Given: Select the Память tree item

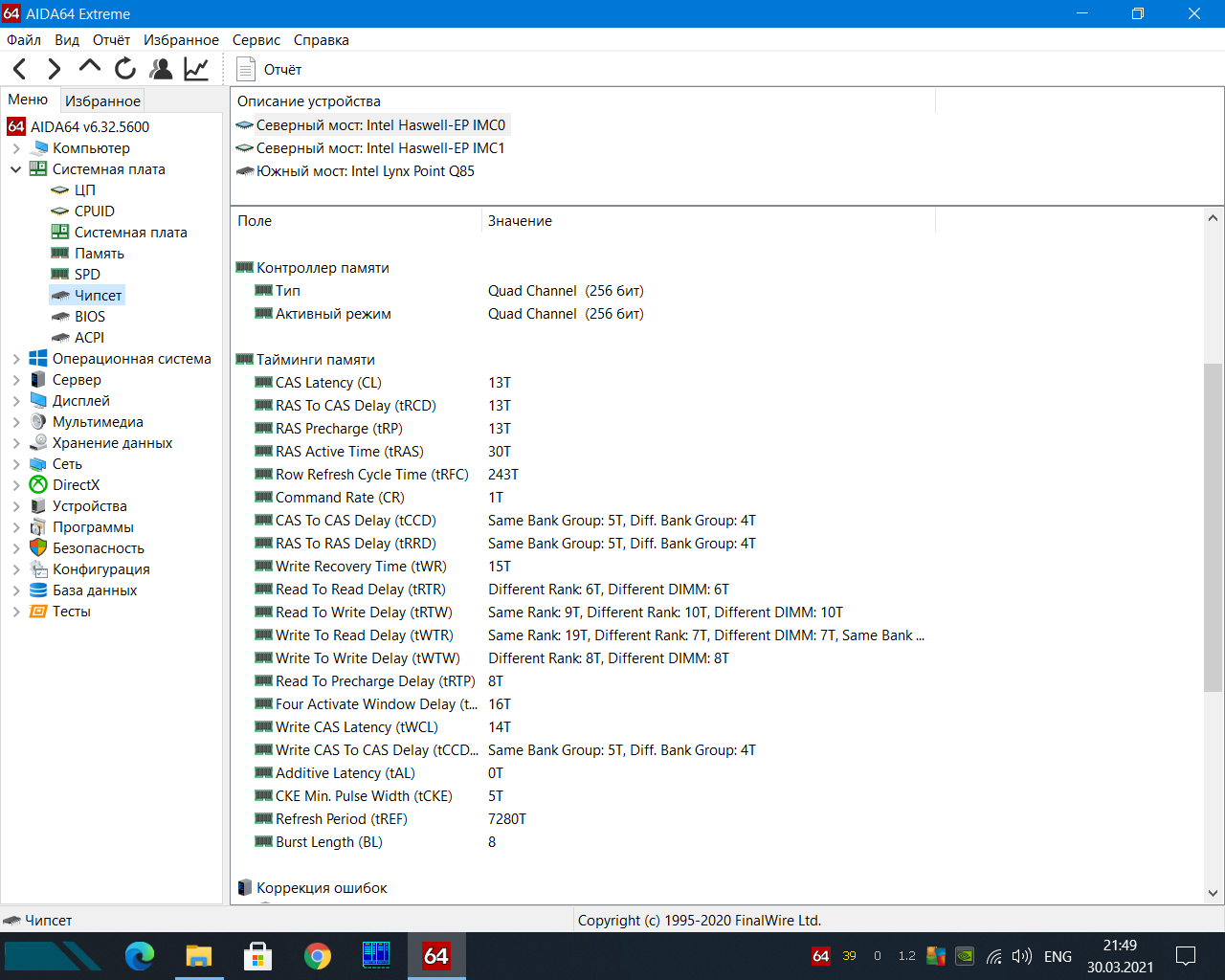Looking at the screenshot, I should [100, 254].
